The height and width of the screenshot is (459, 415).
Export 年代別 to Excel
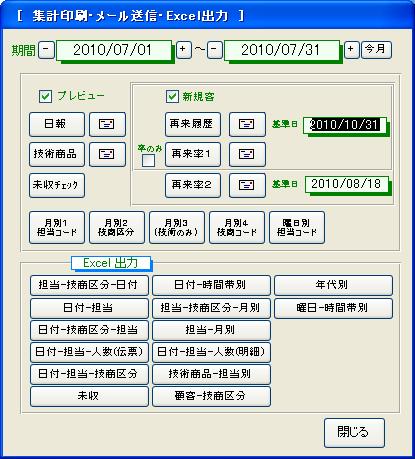(x=333, y=285)
